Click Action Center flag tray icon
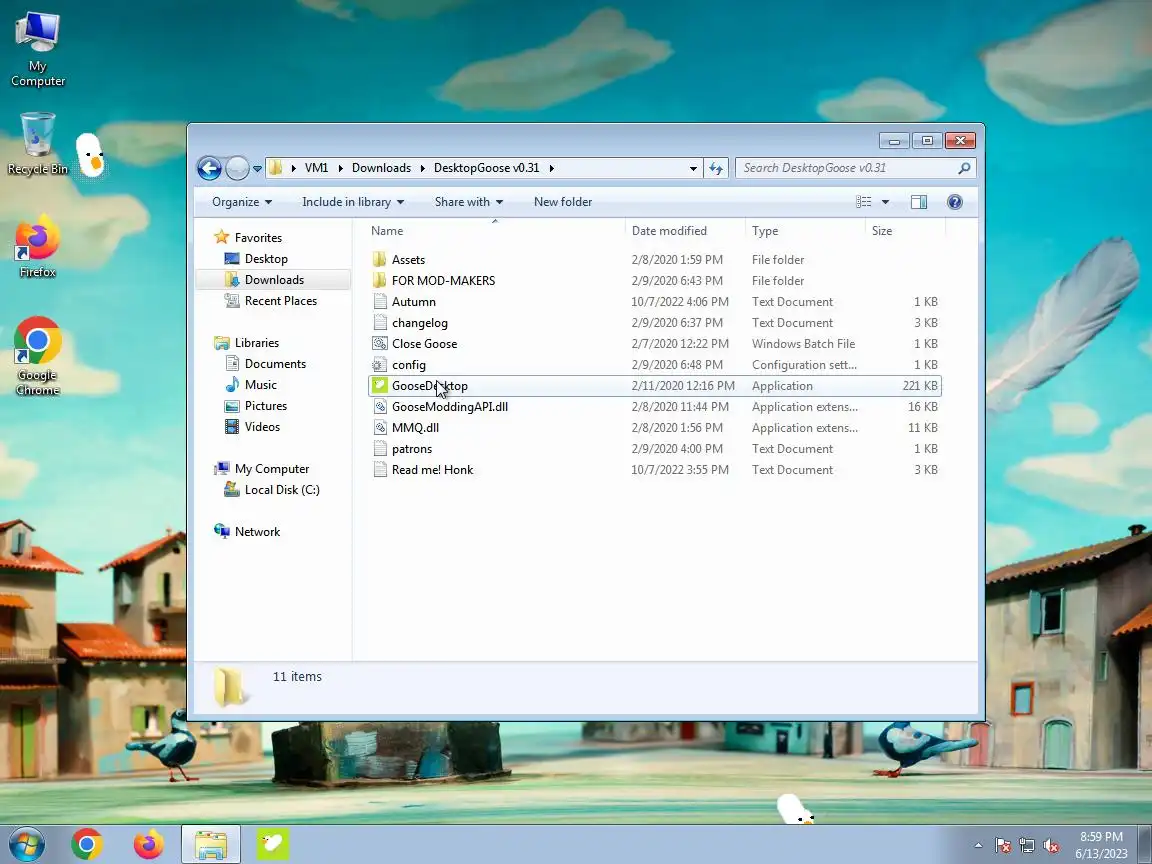This screenshot has width=1152, height=864. [x=1002, y=846]
